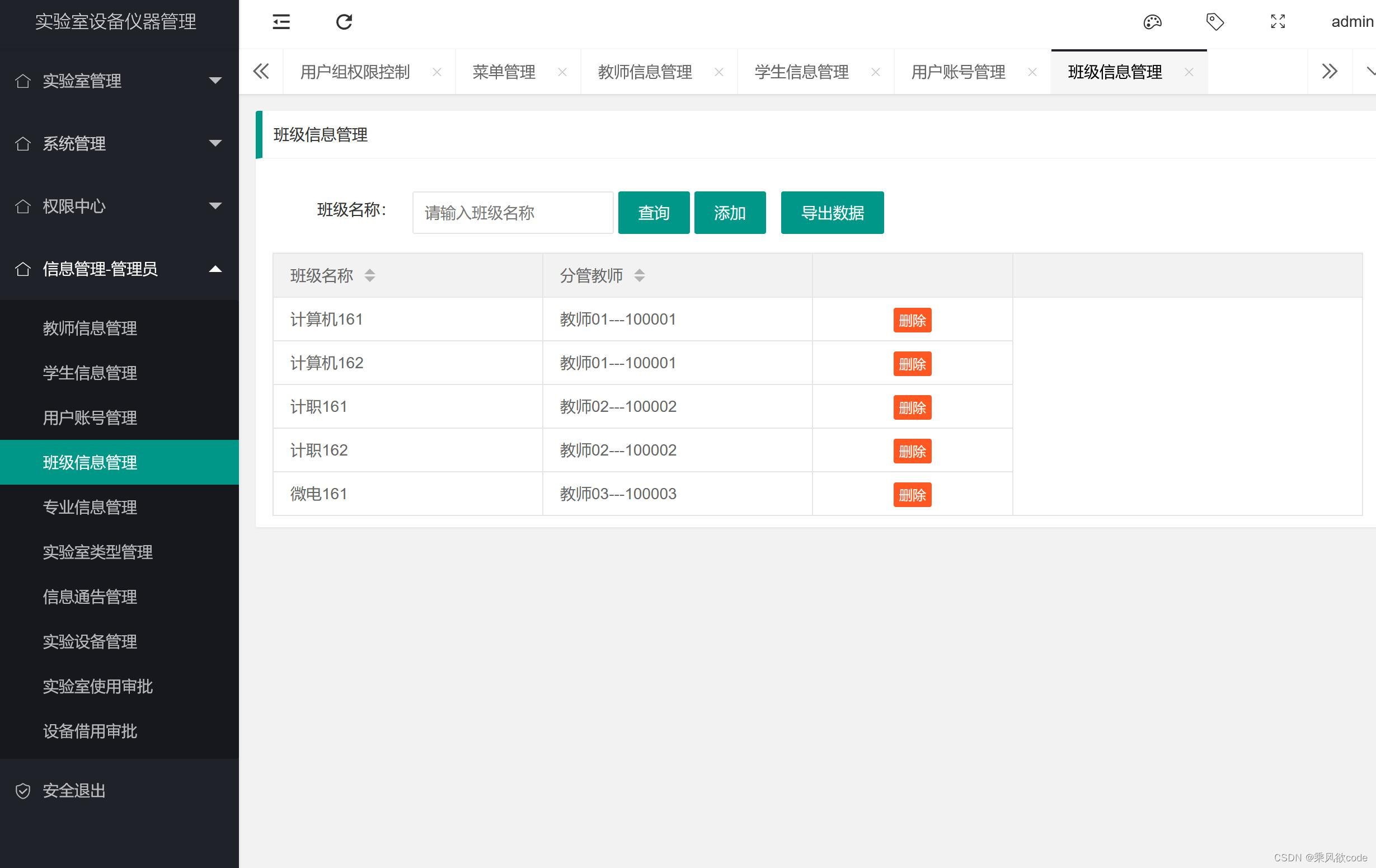Sort the table by 分管教师 column
Screen dimensions: 1376x868
(x=640, y=275)
